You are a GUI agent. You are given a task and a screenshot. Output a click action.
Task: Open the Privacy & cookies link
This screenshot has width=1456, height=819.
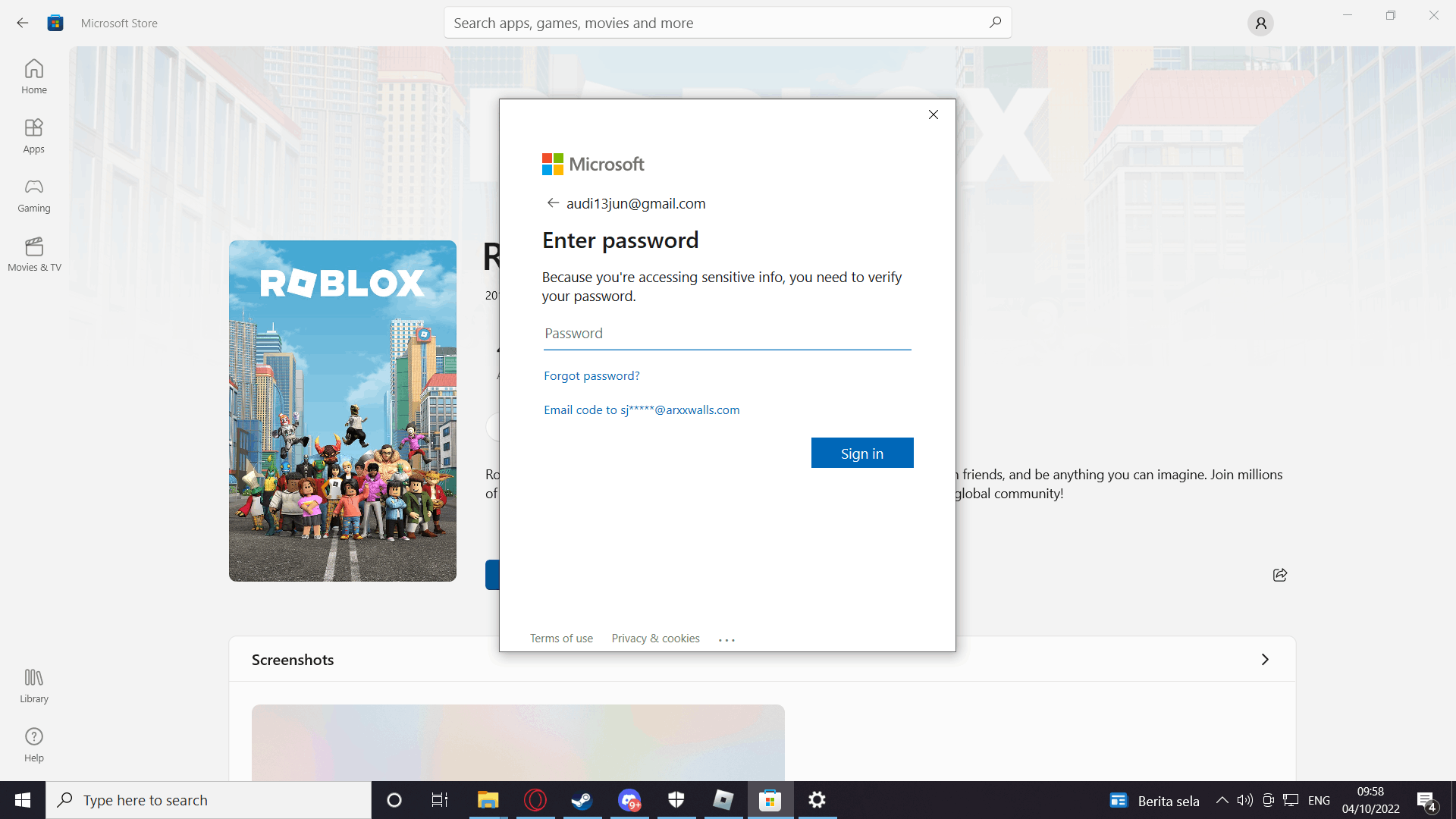coord(655,639)
